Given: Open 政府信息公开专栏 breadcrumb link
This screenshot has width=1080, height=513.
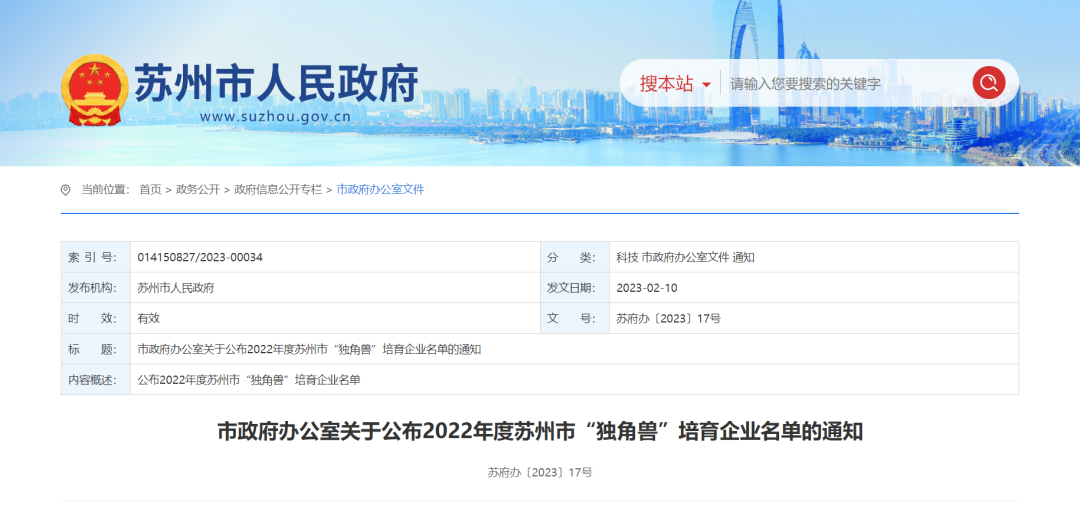Looking at the screenshot, I should (278, 189).
